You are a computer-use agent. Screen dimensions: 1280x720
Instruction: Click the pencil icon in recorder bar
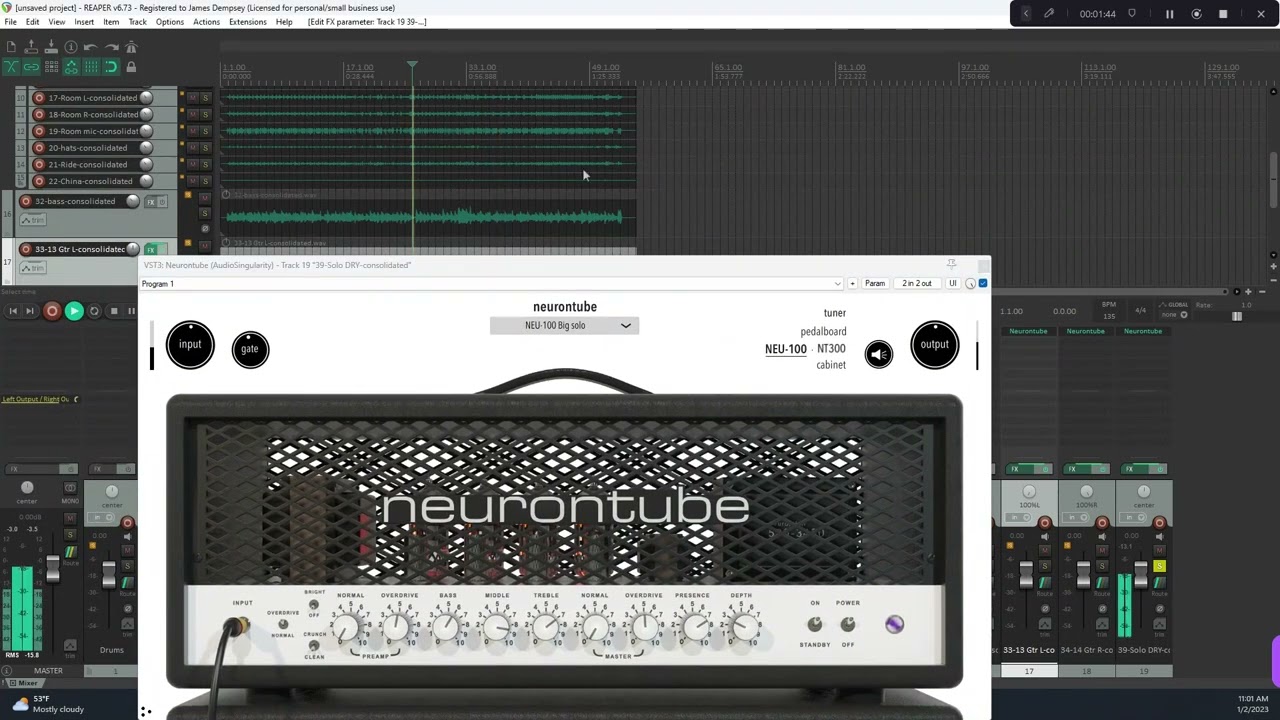pos(1049,14)
